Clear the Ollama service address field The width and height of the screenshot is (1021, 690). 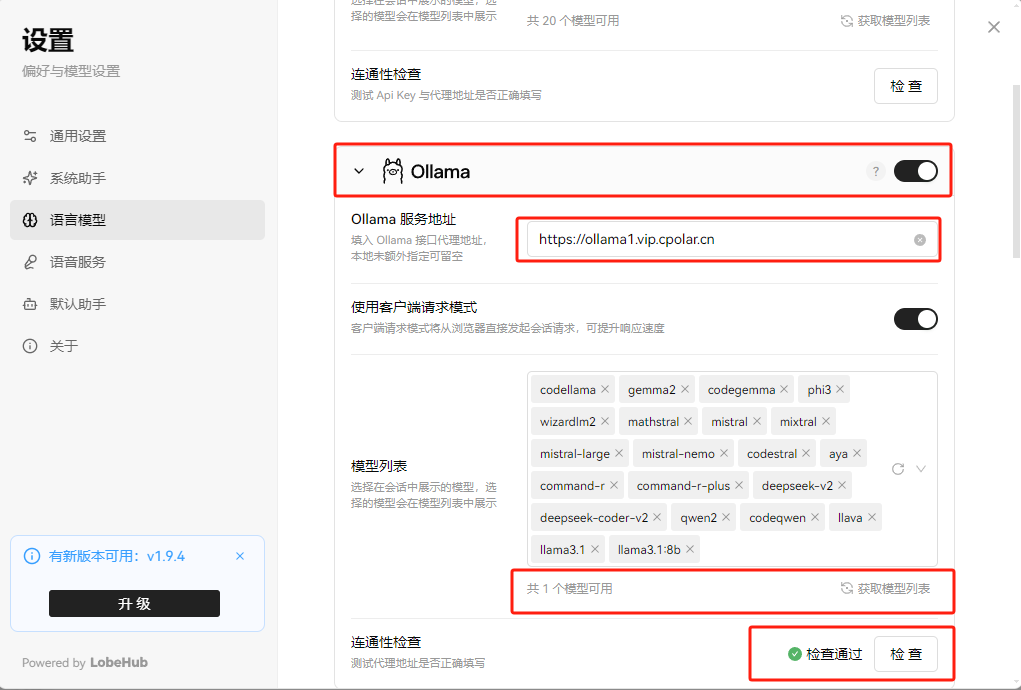(x=919, y=240)
